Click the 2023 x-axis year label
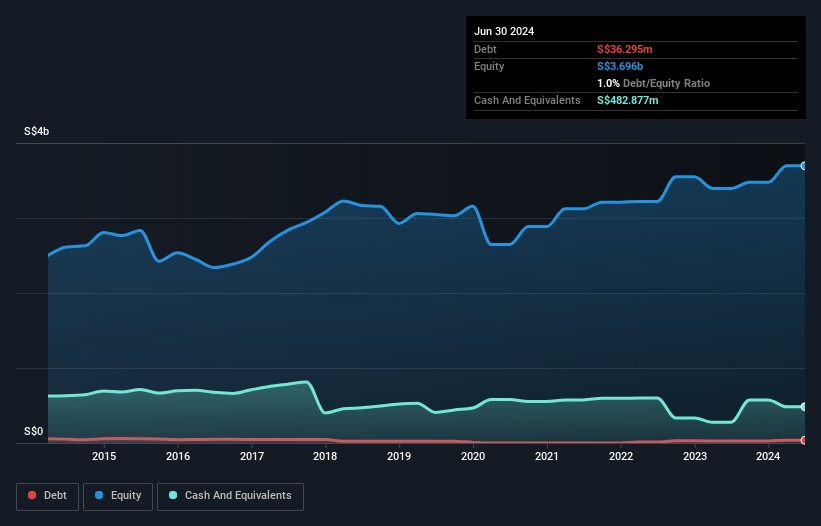Image resolution: width=821 pixels, height=526 pixels. pos(695,457)
